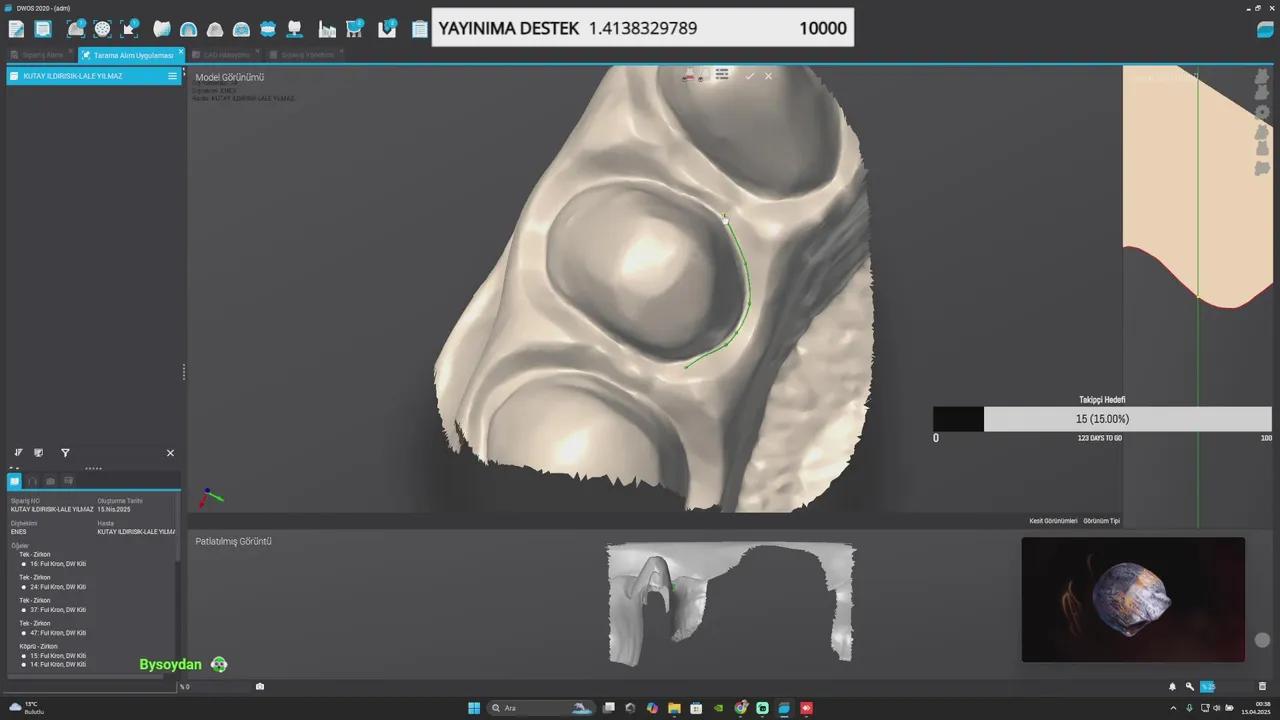This screenshot has width=1280, height=720.
Task: Open hamburger menu on KUTAY ILDIRISIK-LALE YILMAZ
Action: tap(172, 76)
